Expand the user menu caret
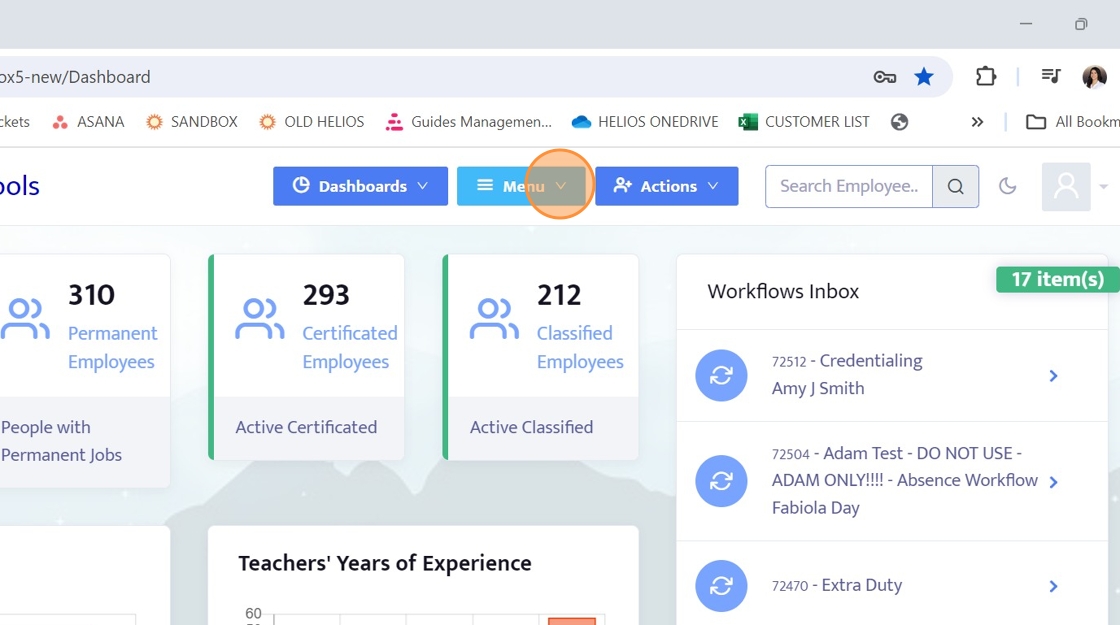 [1104, 187]
